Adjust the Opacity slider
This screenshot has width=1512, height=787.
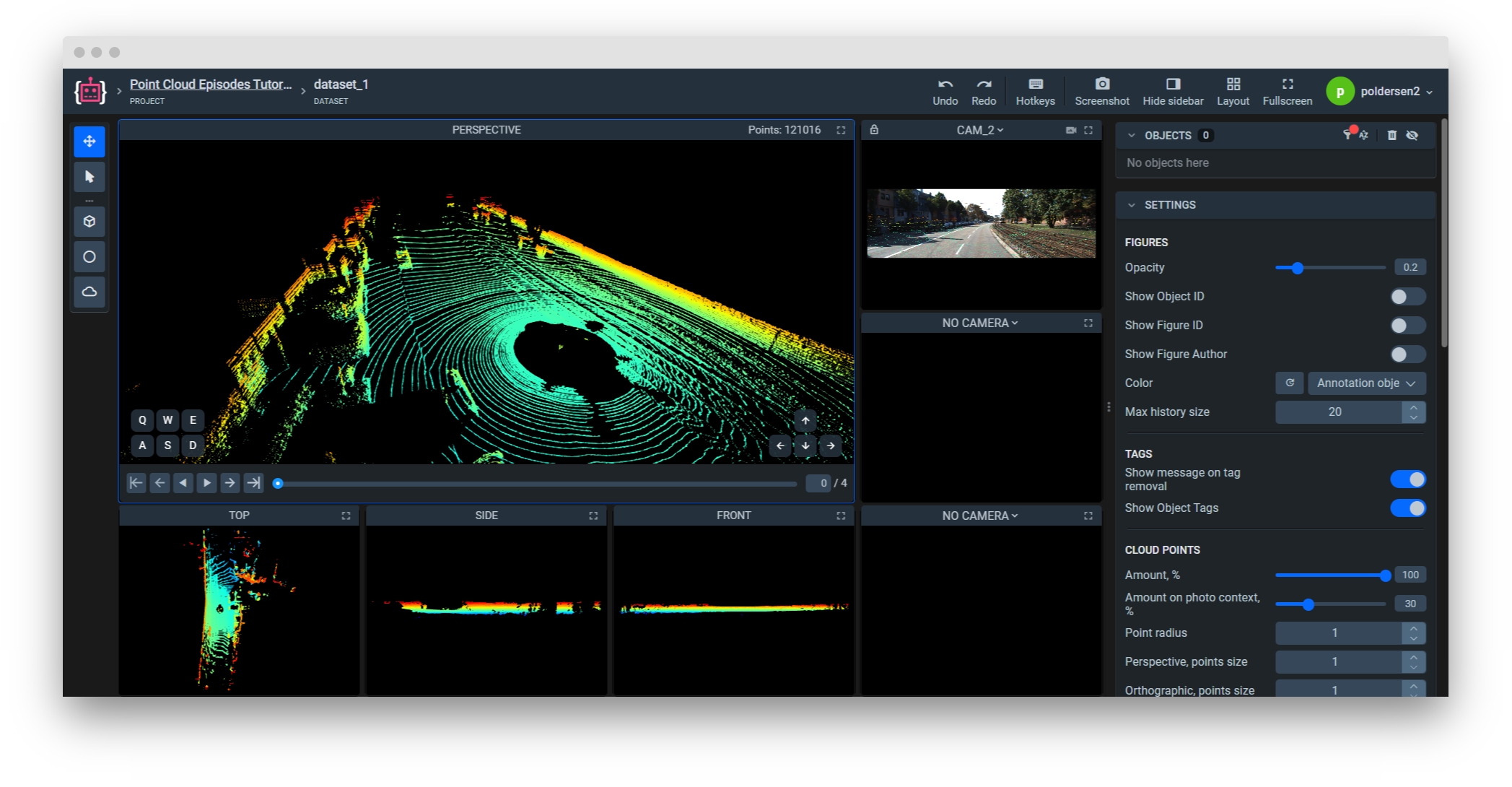point(1330,268)
